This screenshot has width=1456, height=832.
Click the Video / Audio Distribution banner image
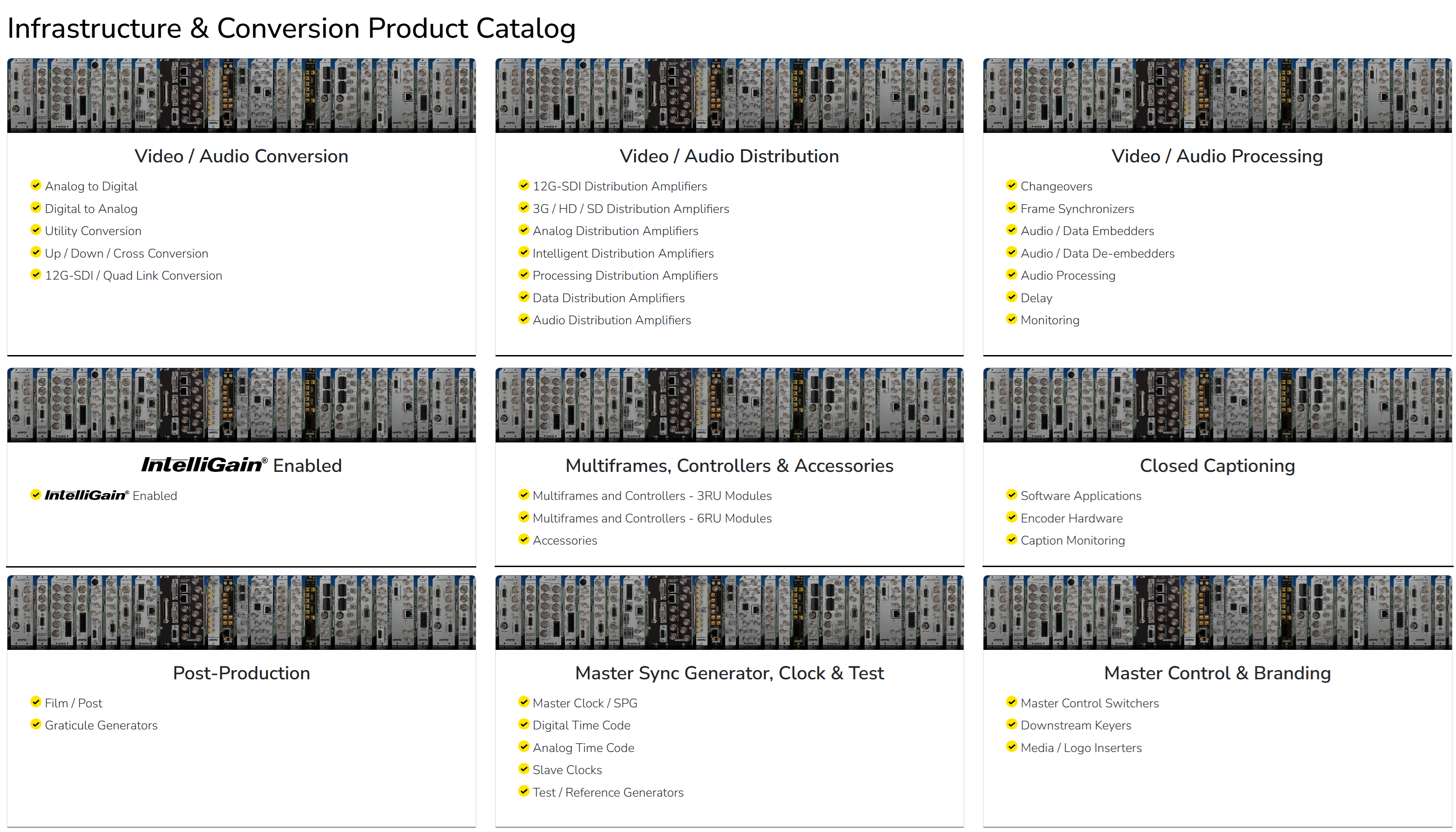[729, 95]
